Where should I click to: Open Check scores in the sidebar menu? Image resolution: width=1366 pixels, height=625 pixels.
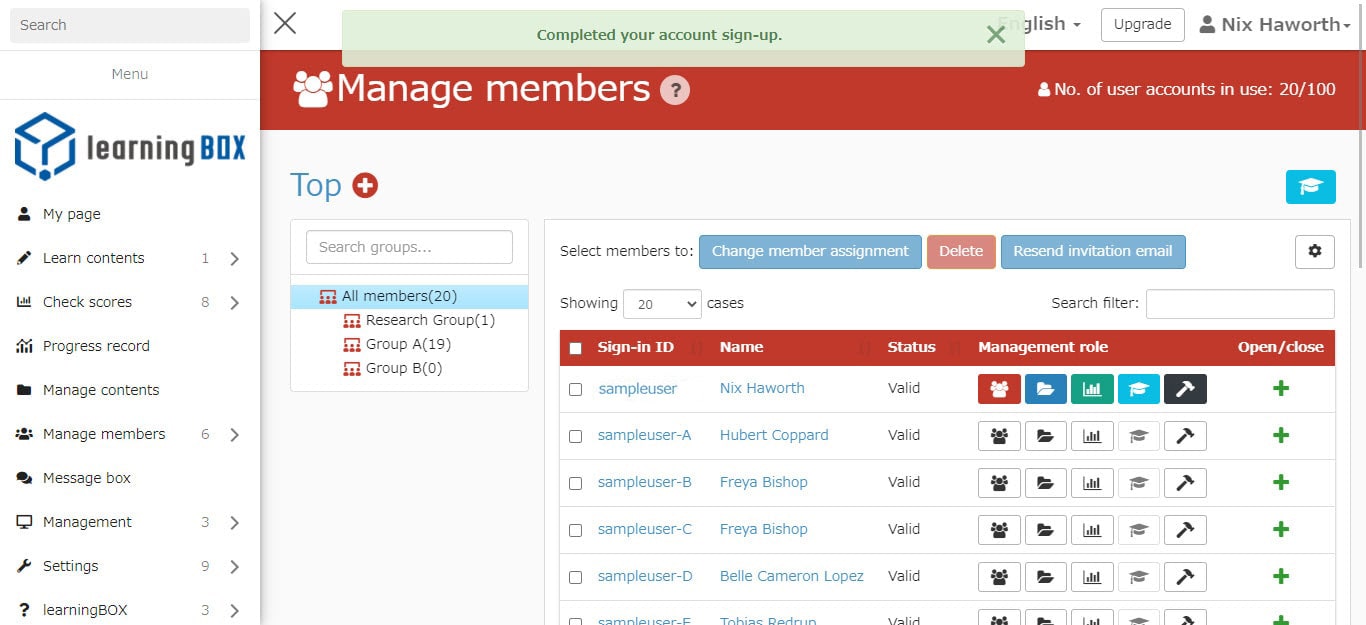[x=88, y=302]
